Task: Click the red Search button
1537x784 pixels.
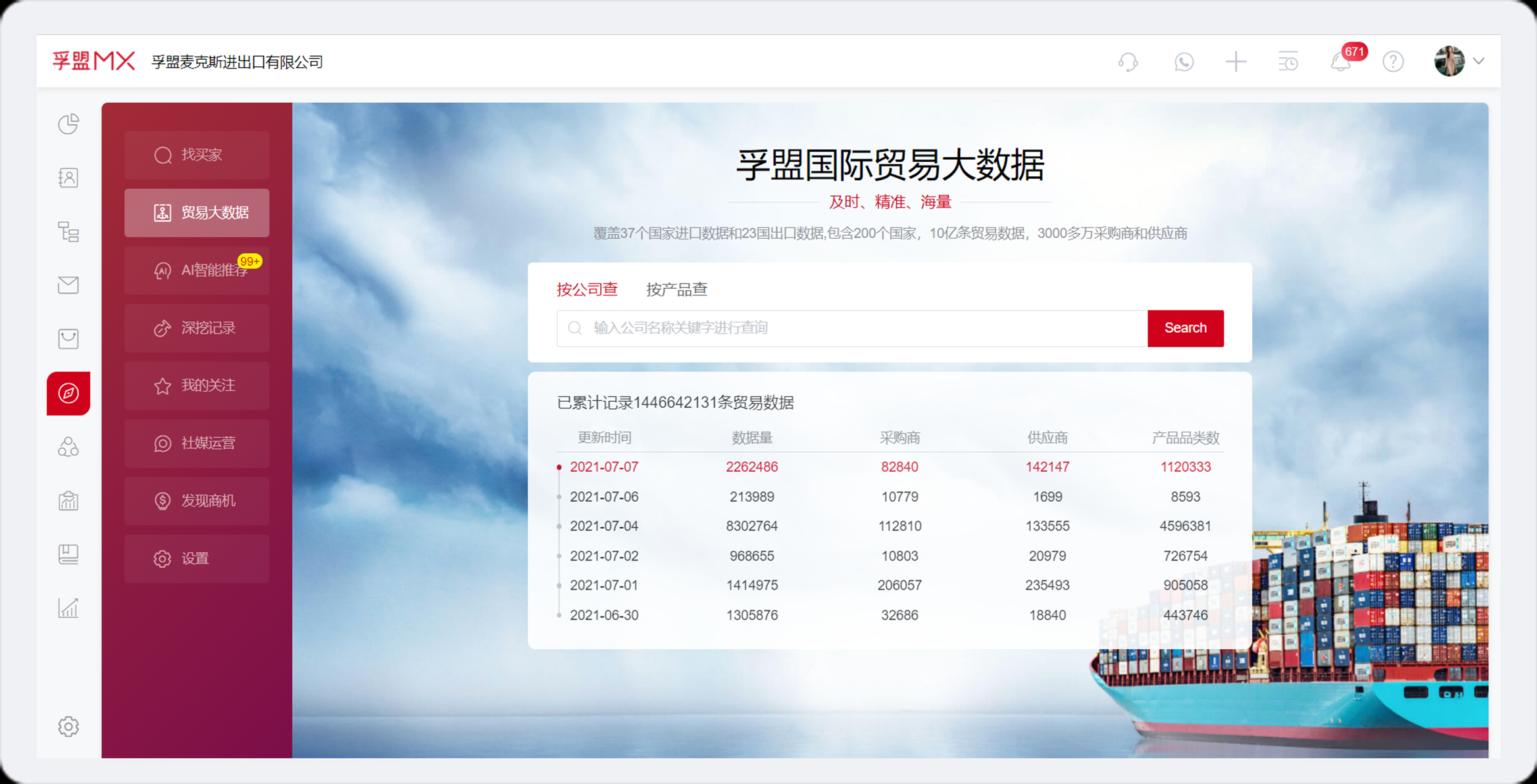Action: (1185, 328)
